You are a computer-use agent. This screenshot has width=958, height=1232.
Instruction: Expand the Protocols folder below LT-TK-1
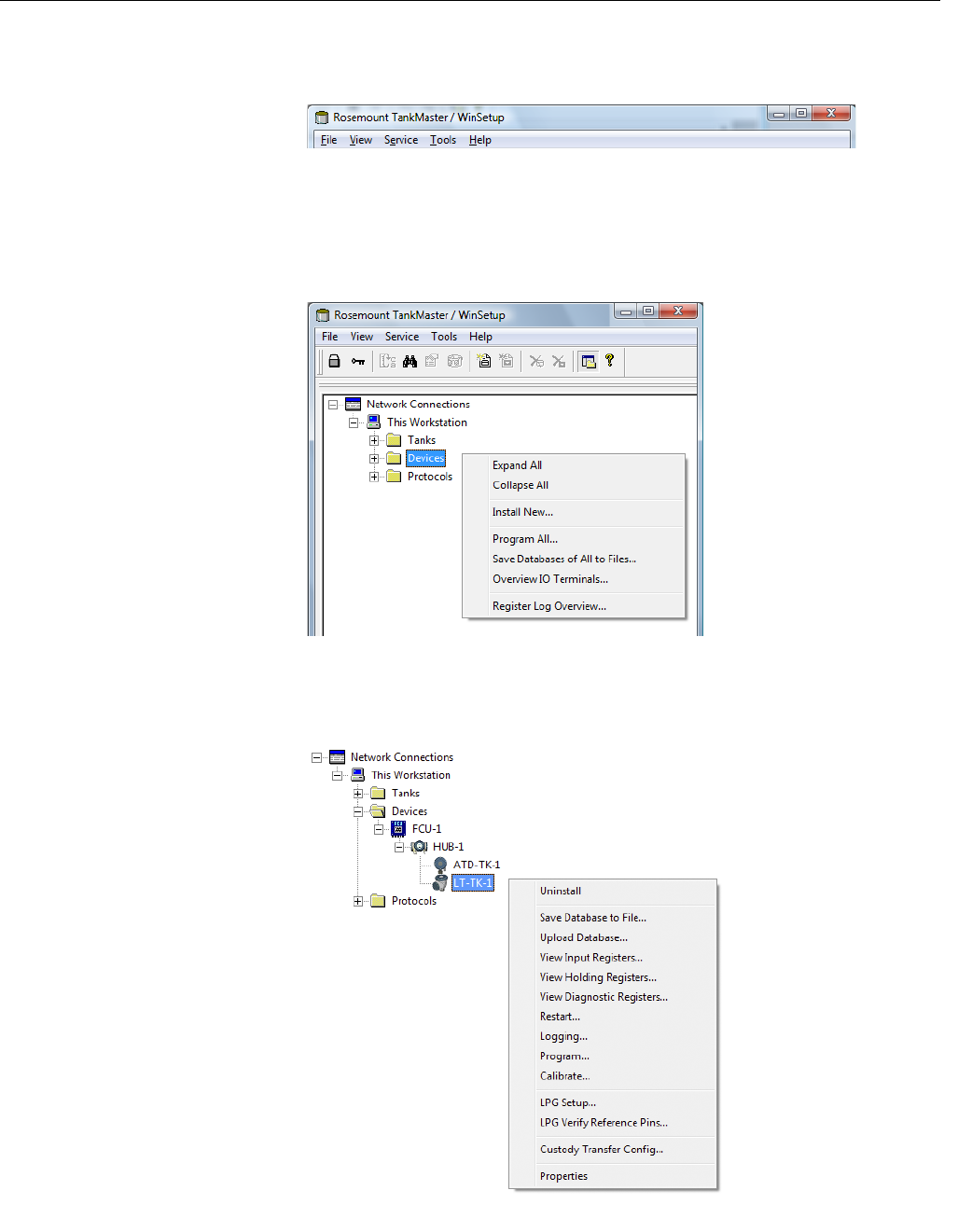(x=358, y=901)
